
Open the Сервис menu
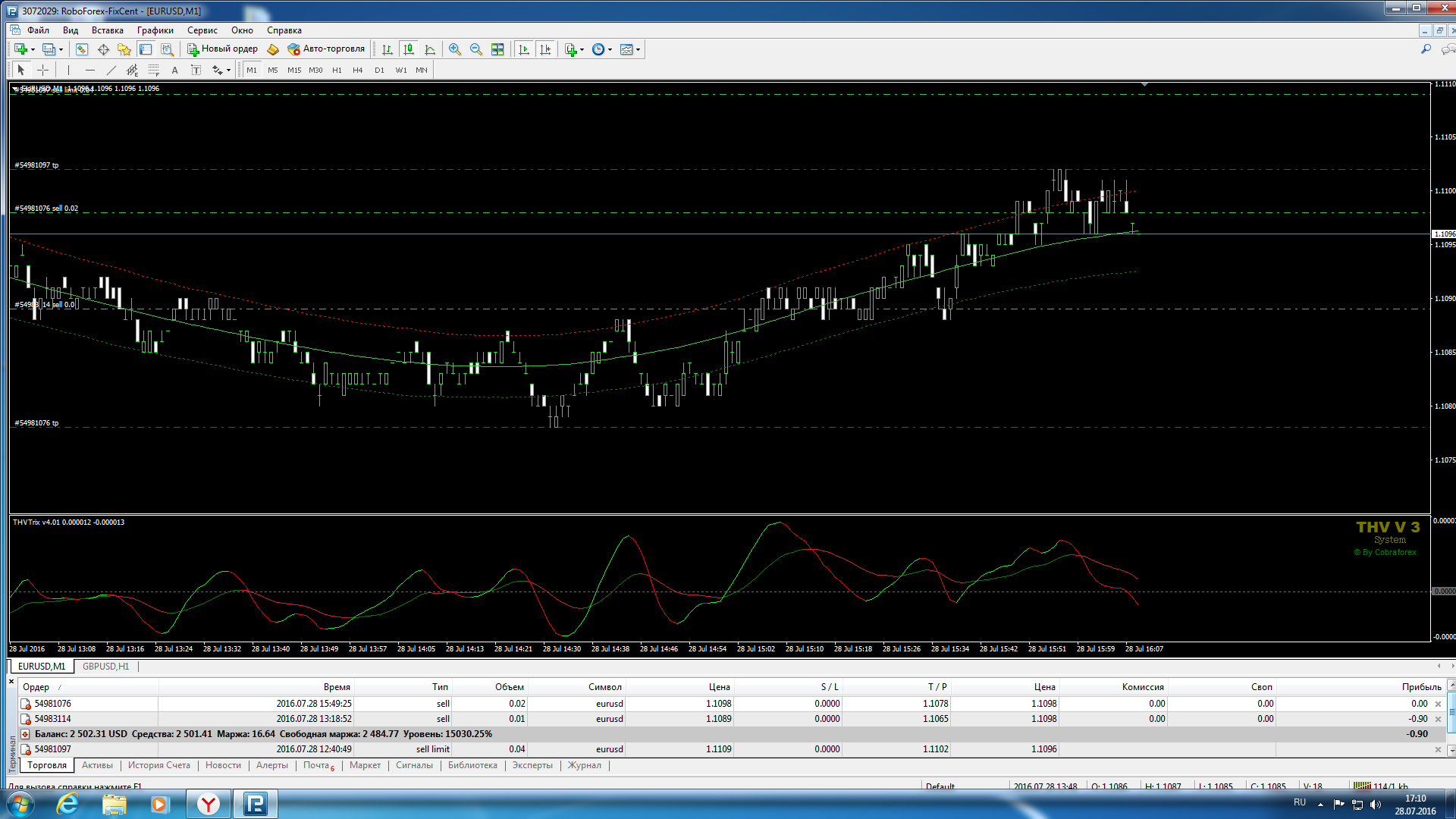202,30
